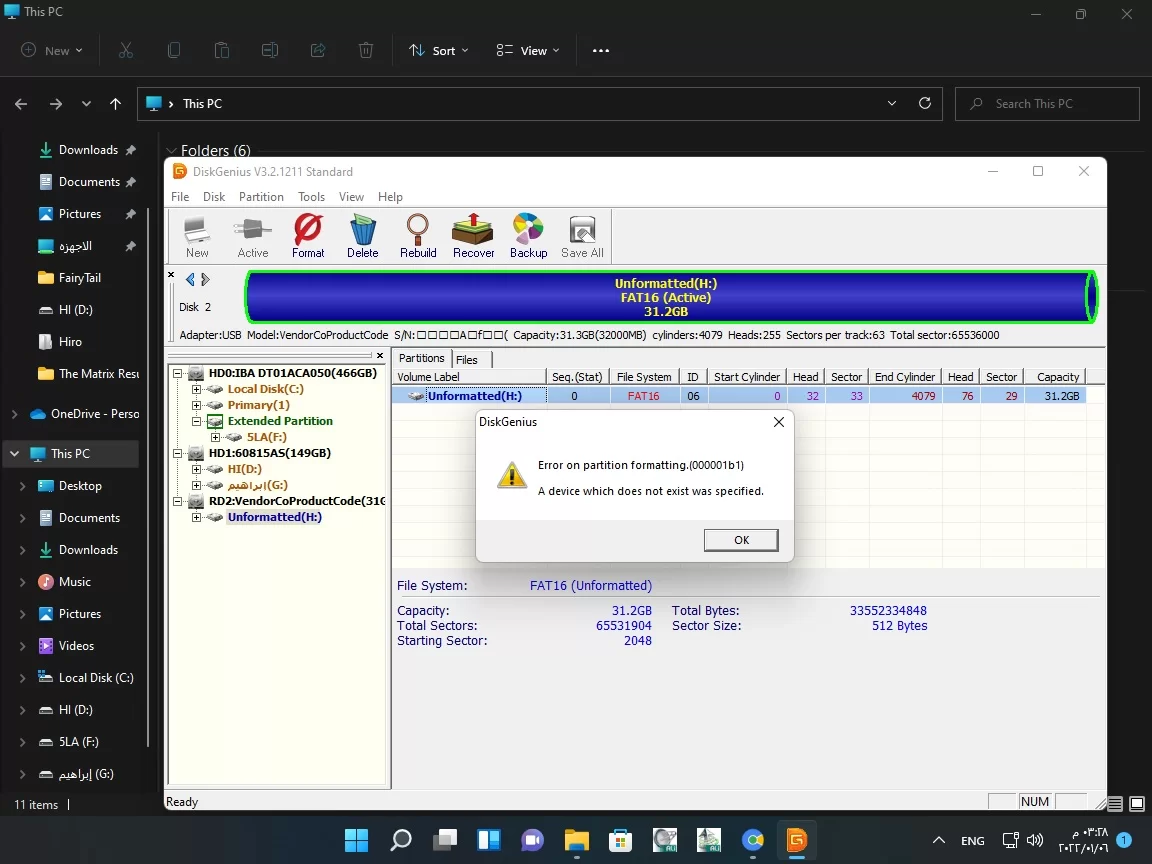Image resolution: width=1152 pixels, height=864 pixels.
Task: Click the Recover toolbar icon
Action: [473, 237]
